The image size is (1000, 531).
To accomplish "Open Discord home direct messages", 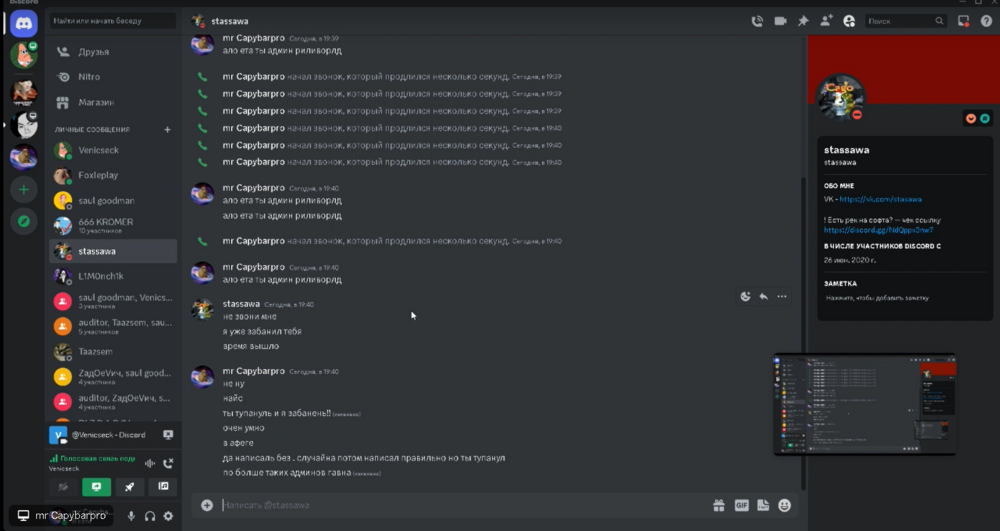I will point(24,24).
